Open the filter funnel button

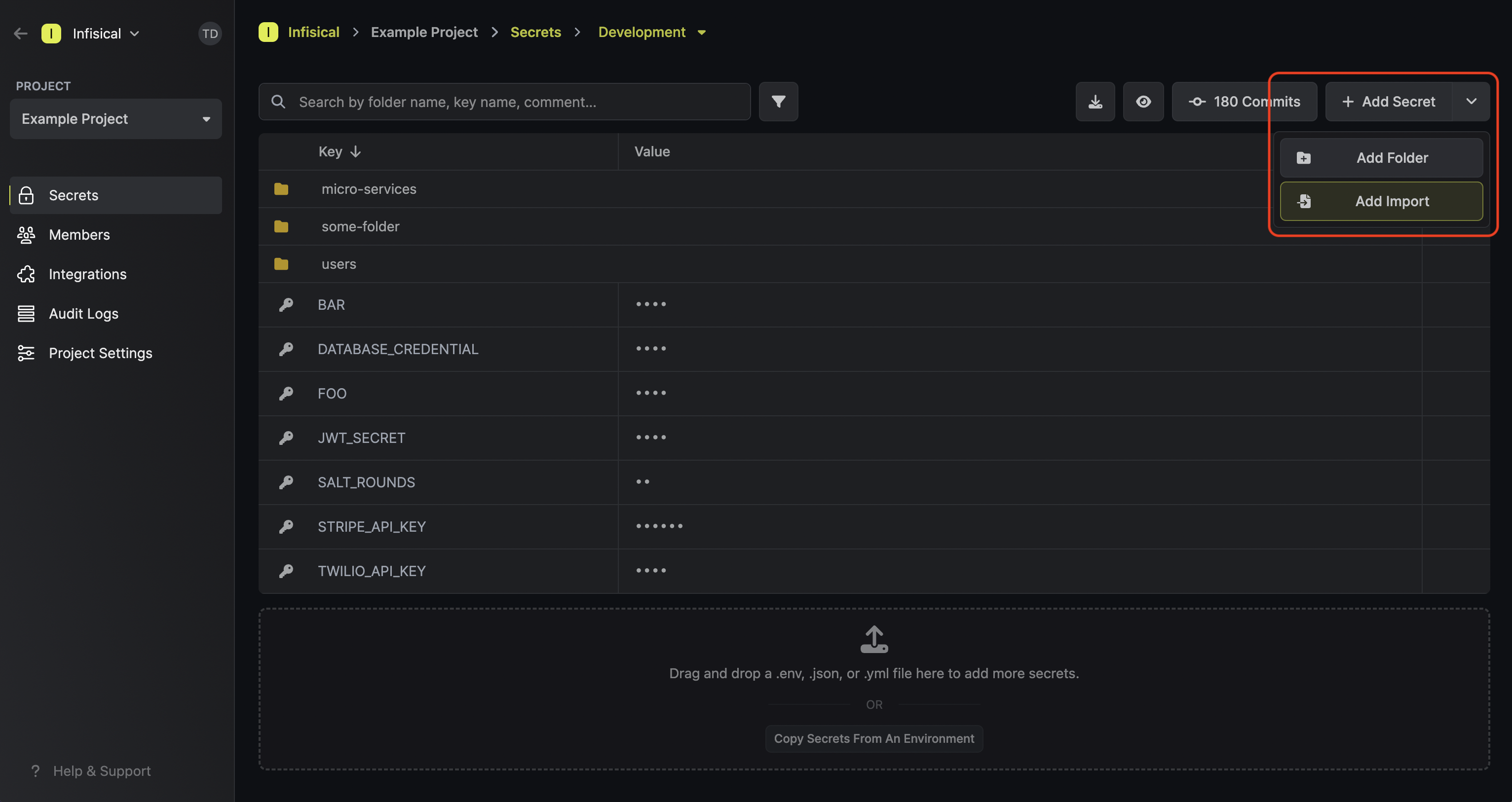[778, 102]
